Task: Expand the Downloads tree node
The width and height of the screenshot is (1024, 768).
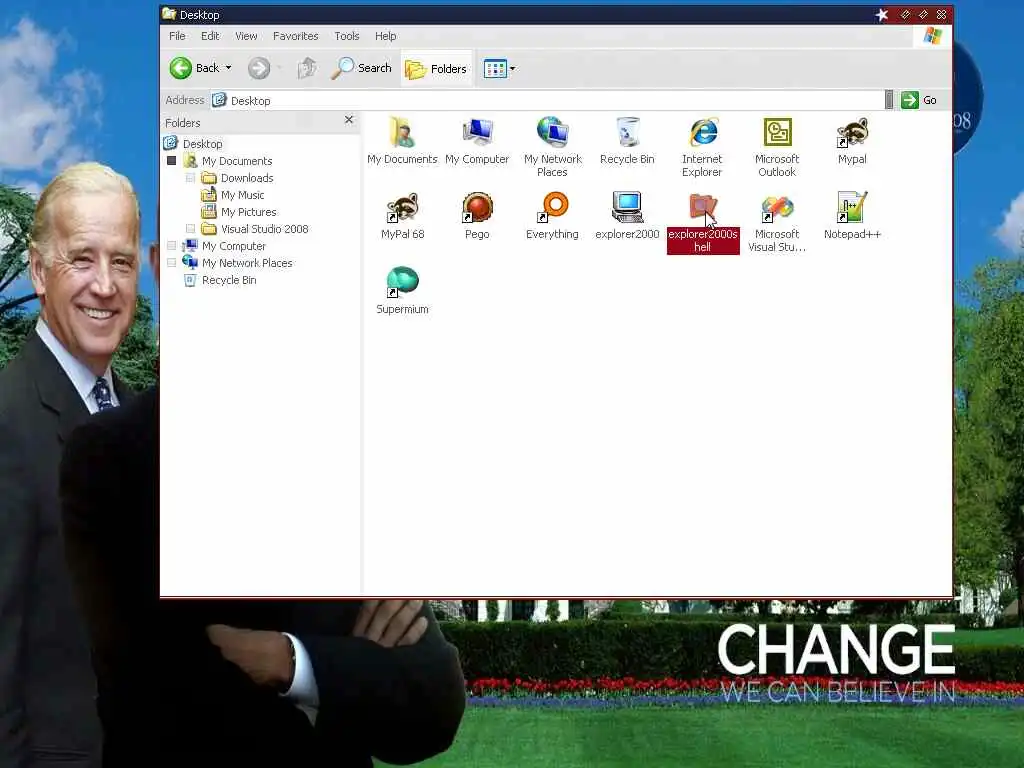Action: [191, 178]
